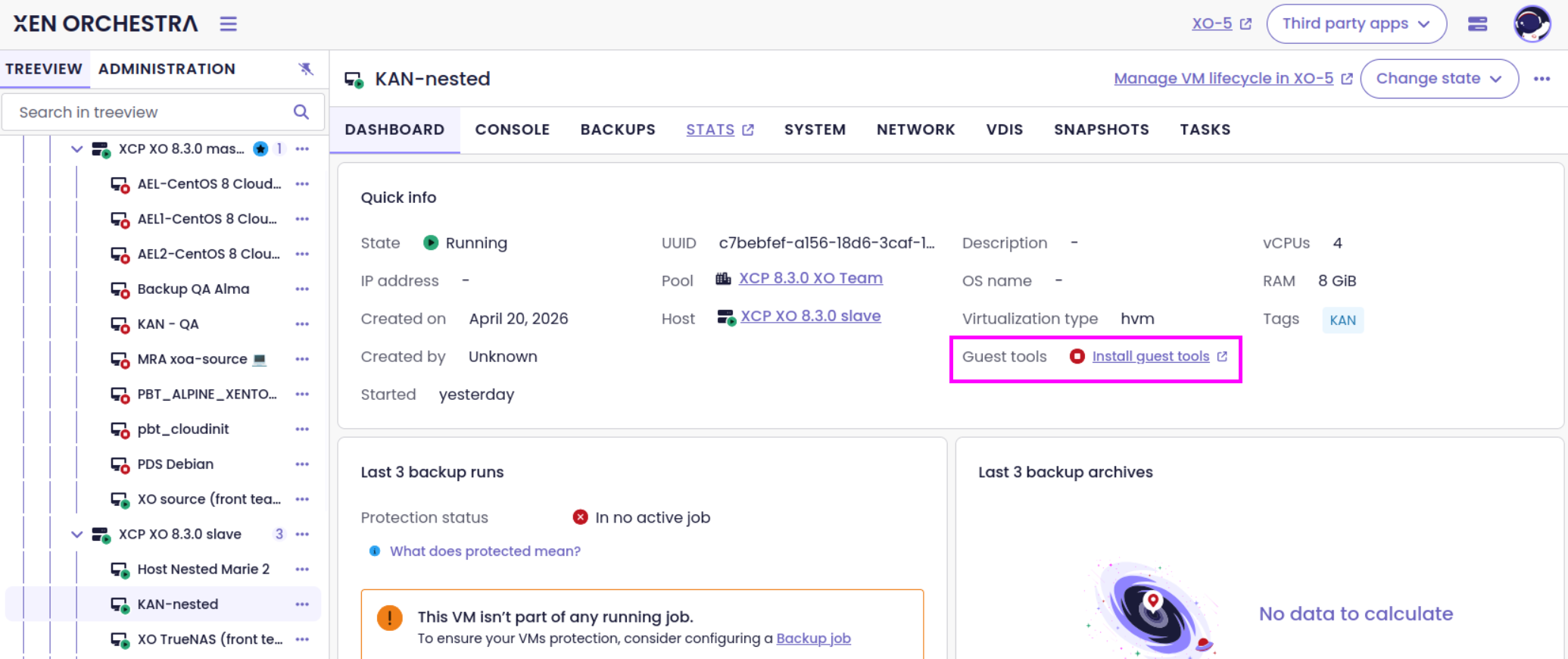Open options menu for XCP XO 8.3.0 master

(302, 149)
